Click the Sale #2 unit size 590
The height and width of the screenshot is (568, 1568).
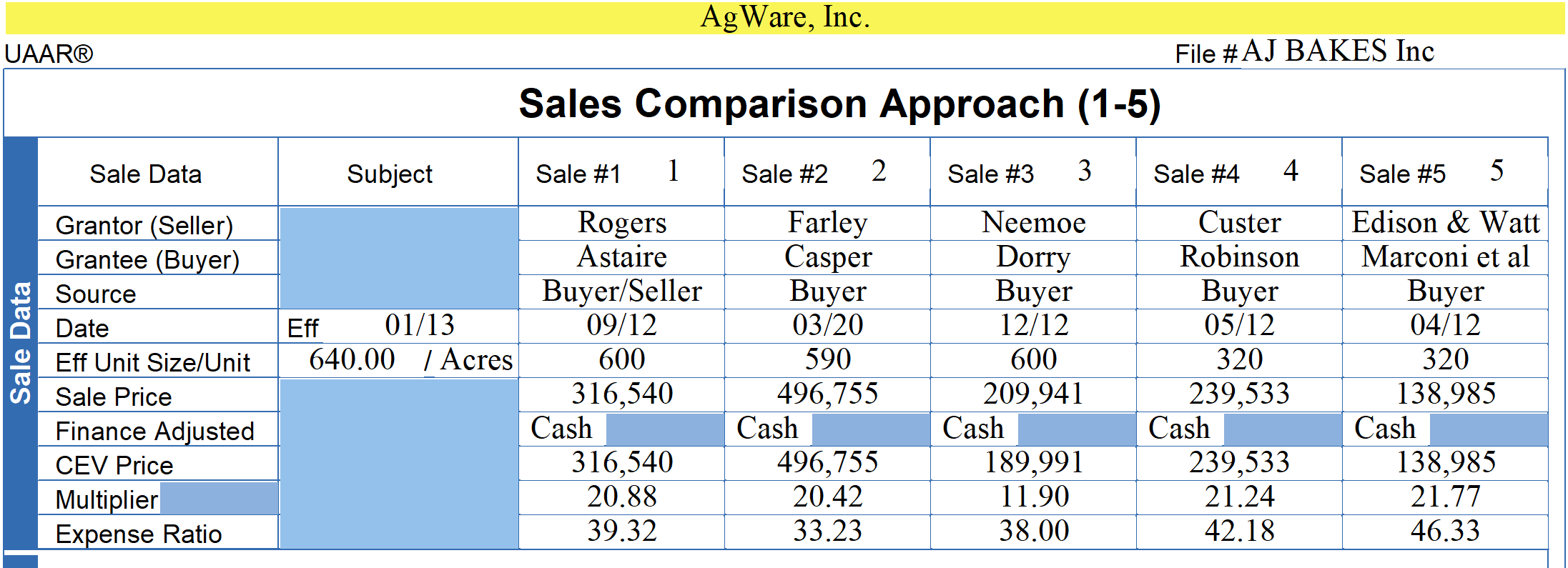coord(827,360)
